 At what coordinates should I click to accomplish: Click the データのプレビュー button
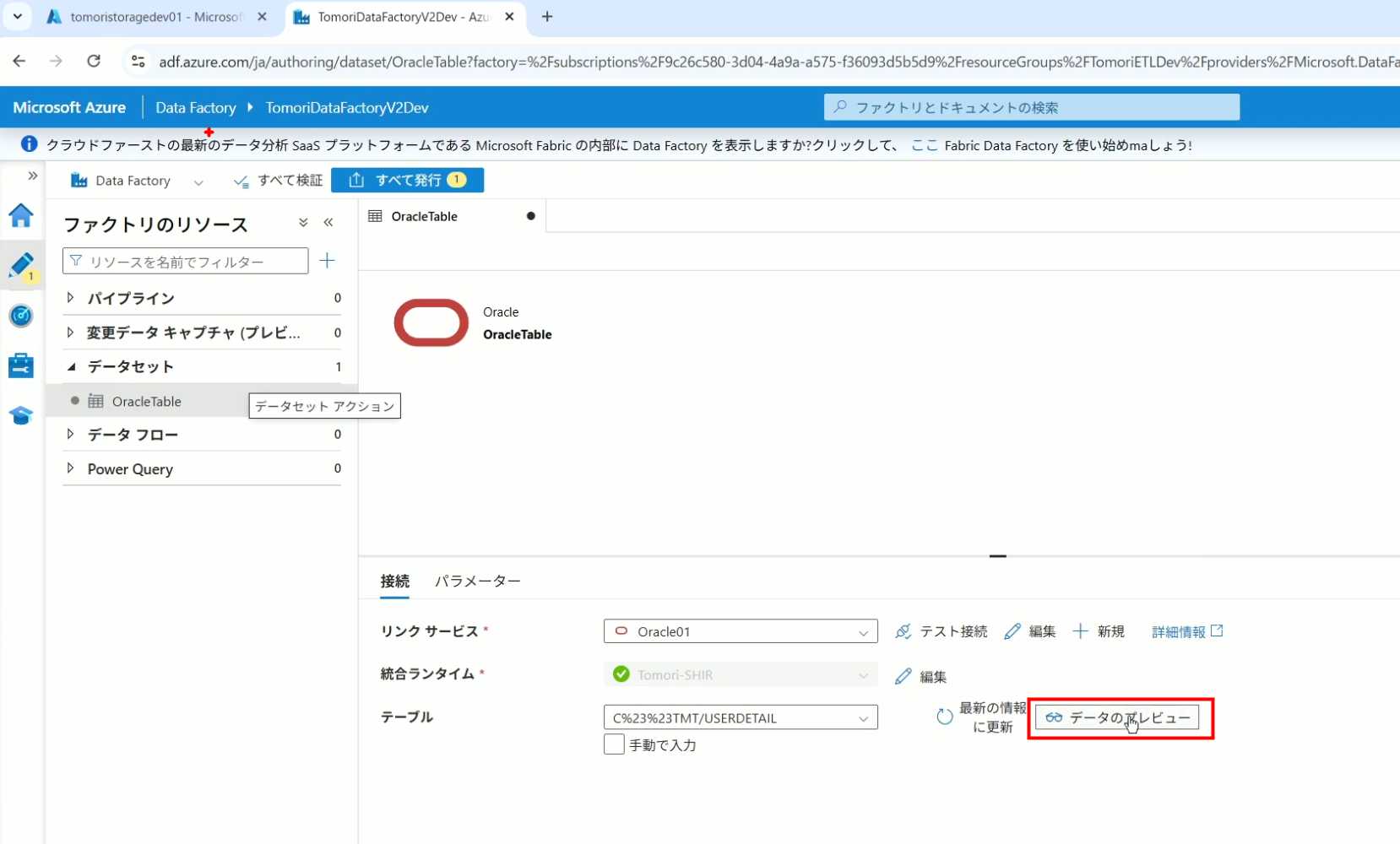(1116, 717)
